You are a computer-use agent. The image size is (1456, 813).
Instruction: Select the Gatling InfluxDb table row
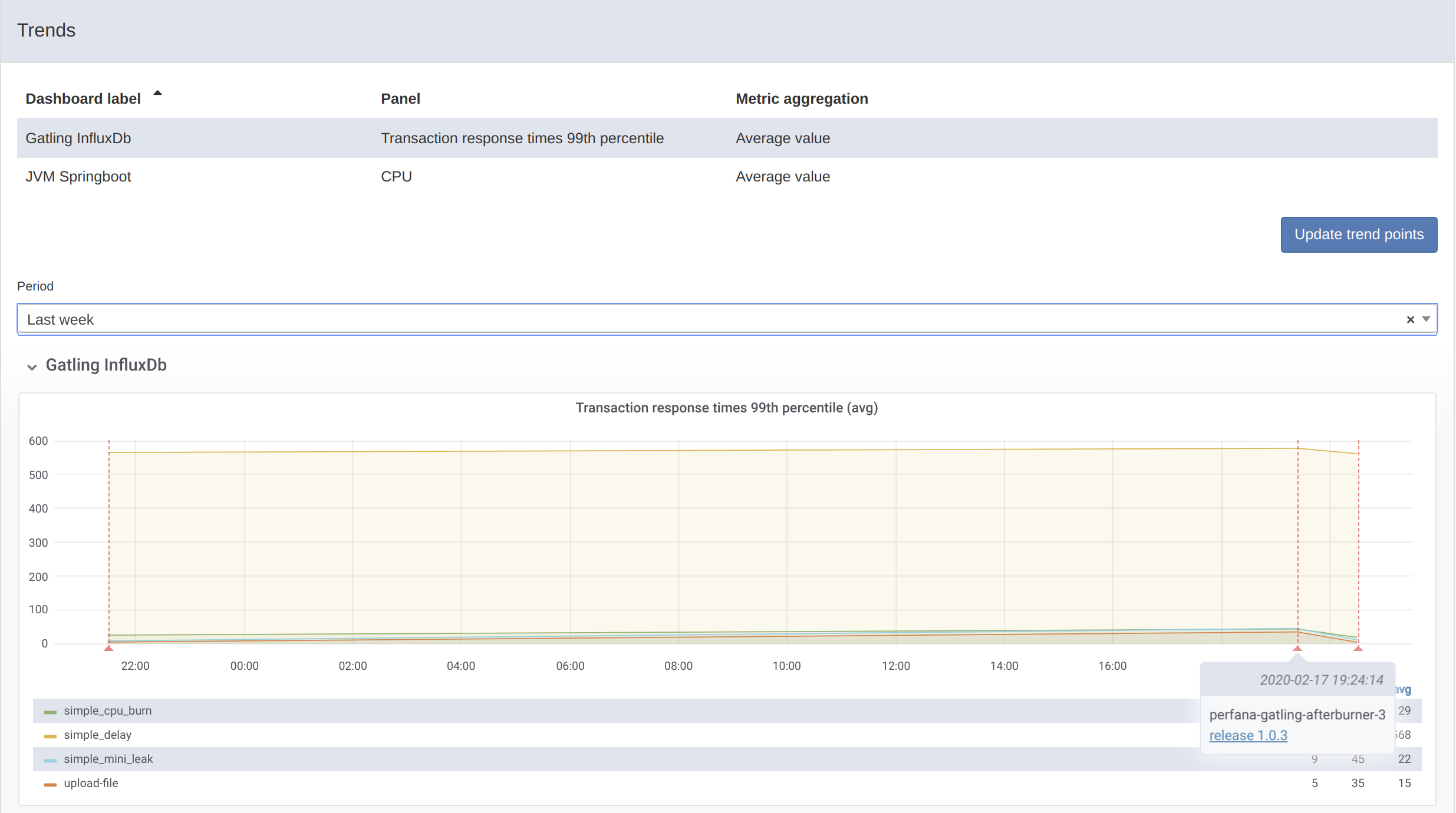727,138
